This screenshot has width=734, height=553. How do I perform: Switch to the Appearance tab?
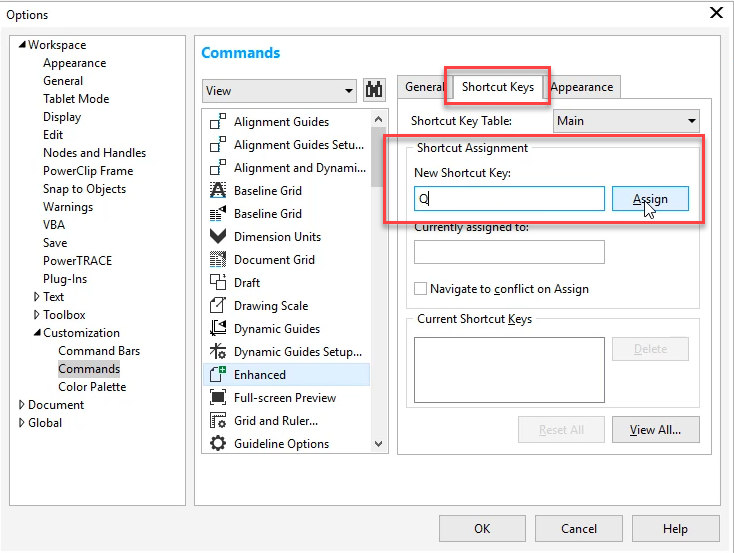(582, 87)
